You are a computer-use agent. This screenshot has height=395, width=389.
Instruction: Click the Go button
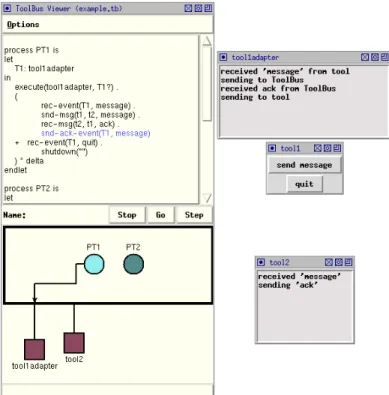click(160, 215)
